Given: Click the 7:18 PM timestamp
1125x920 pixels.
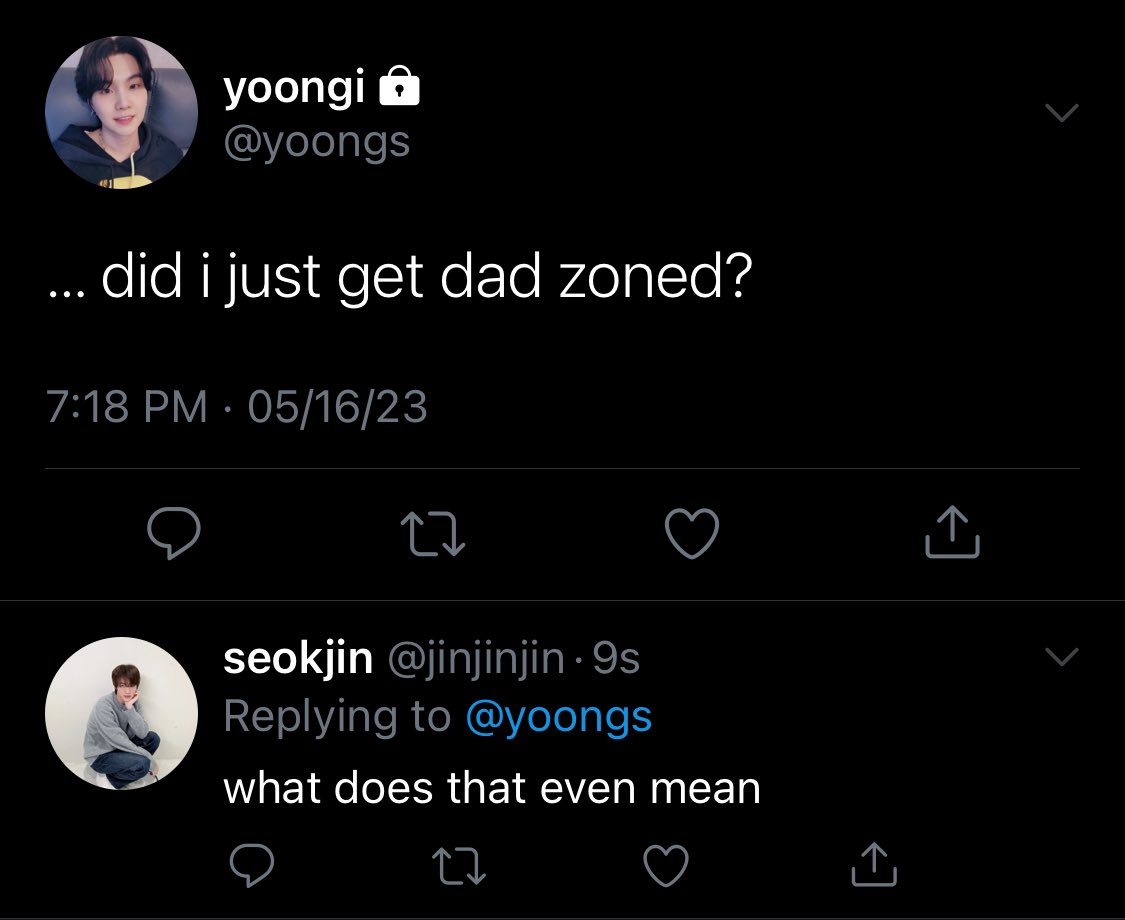Looking at the screenshot, I should pos(127,406).
